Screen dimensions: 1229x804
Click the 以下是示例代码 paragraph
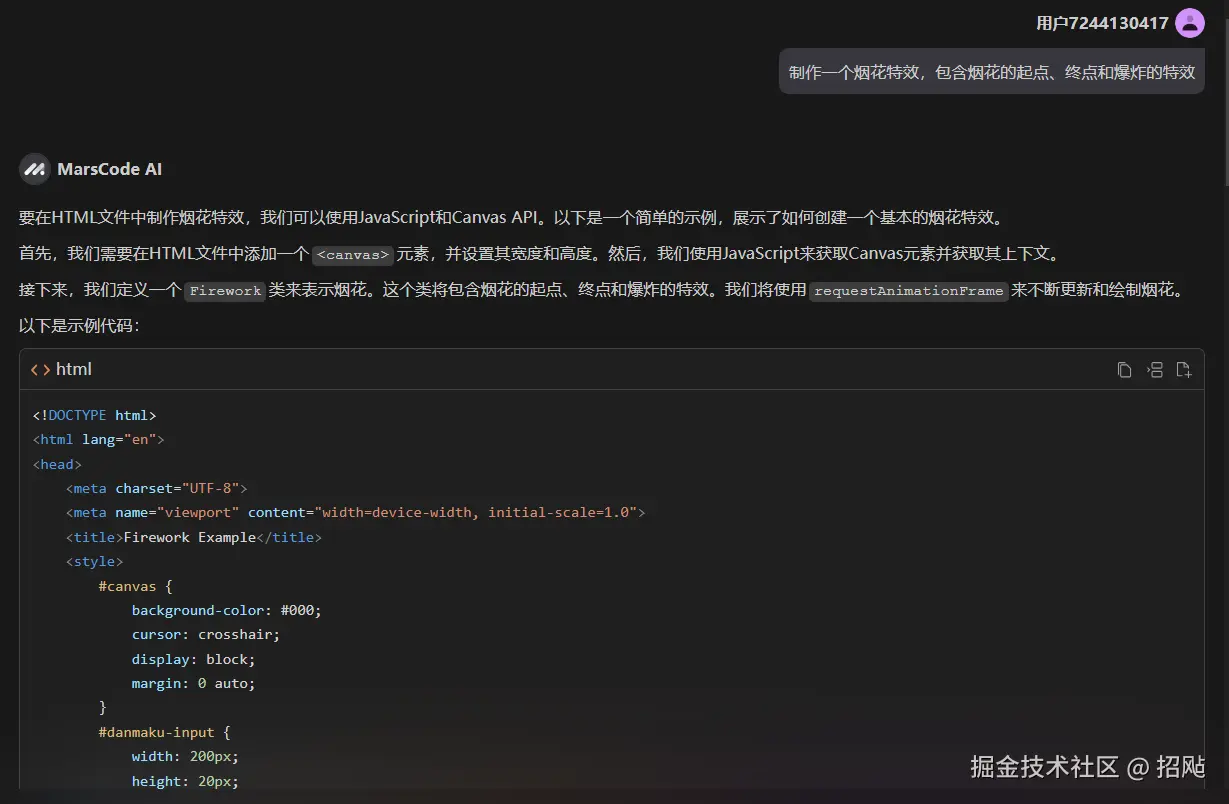tap(79, 326)
